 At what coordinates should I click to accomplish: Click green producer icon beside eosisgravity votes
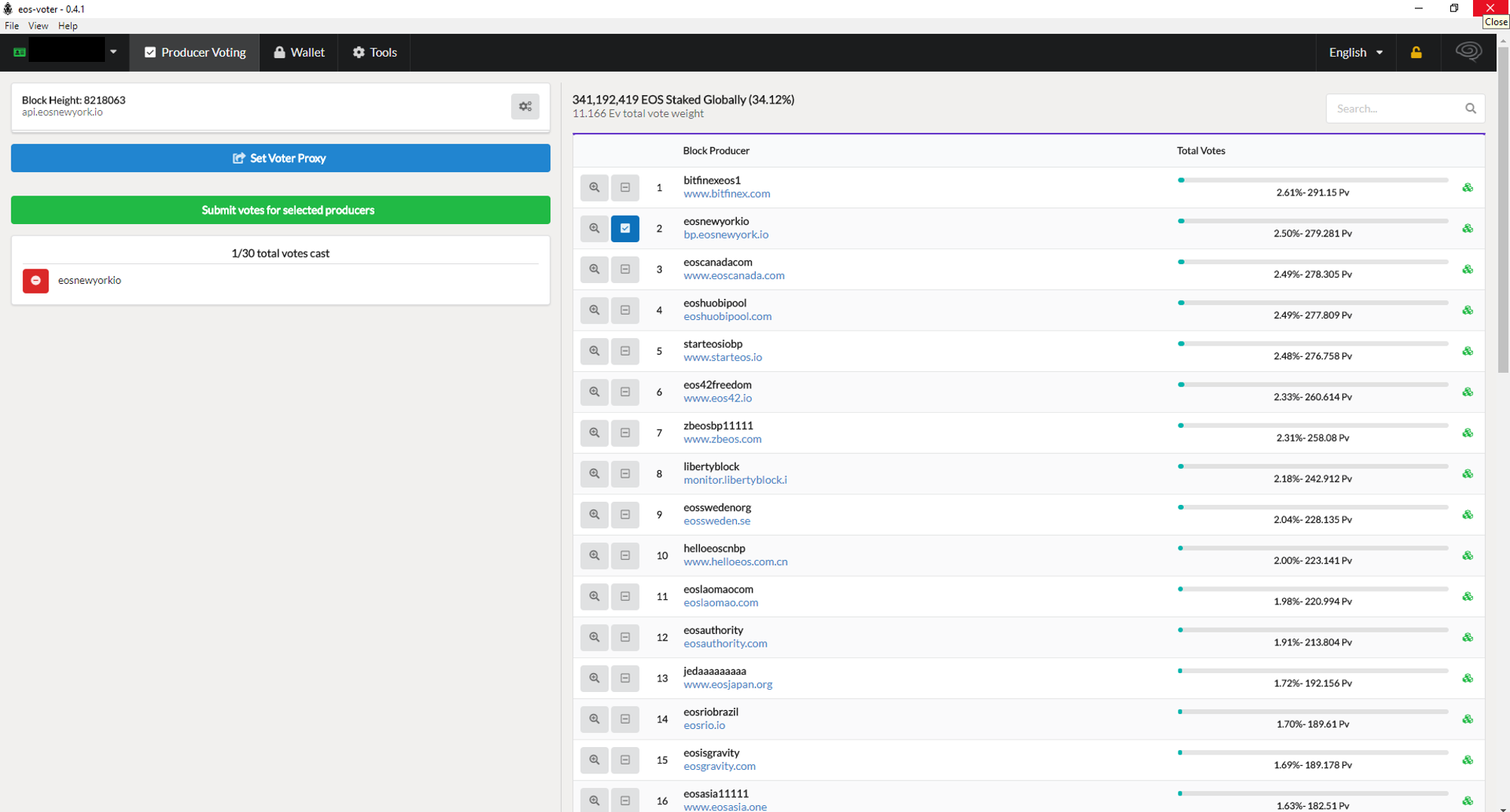1468,760
